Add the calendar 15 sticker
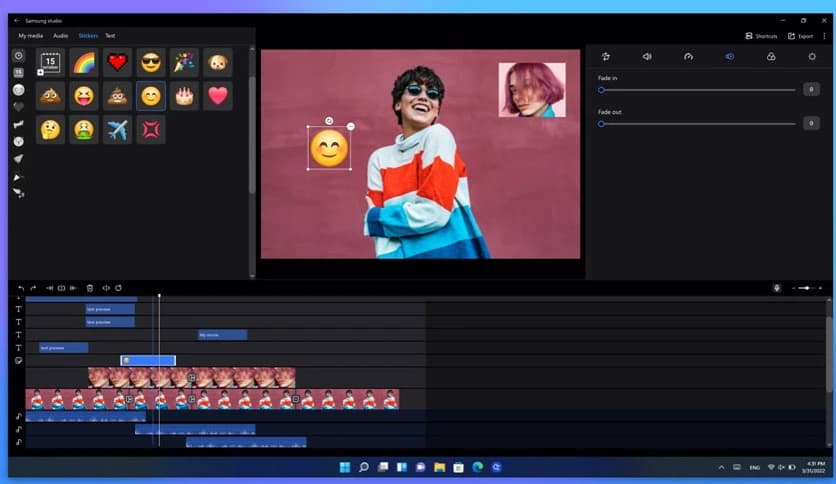This screenshot has height=484, width=836. click(x=50, y=63)
